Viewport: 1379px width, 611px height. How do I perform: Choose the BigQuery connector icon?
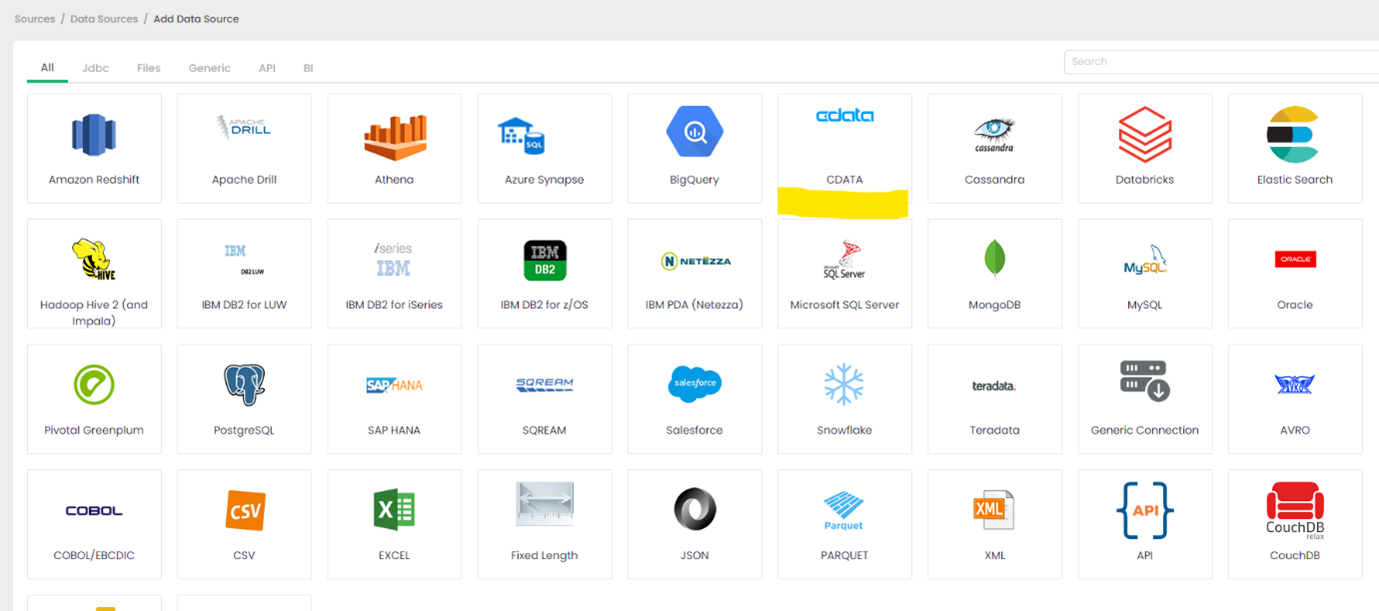click(694, 132)
